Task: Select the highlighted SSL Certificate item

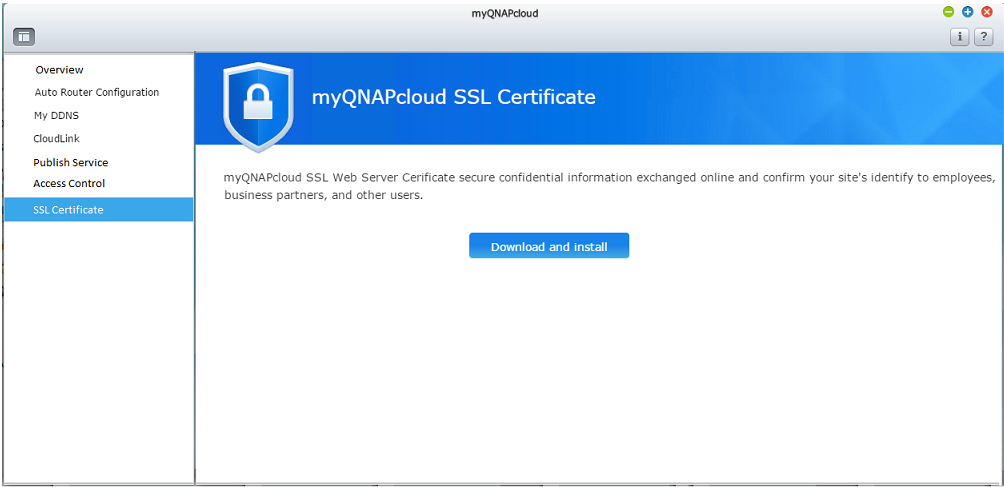Action: (99, 209)
